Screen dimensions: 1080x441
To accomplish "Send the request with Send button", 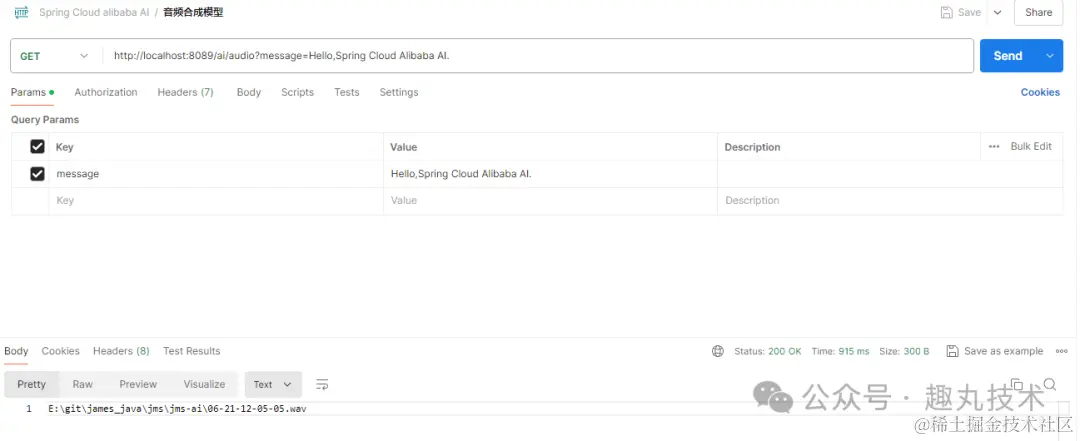I will click(x=1008, y=56).
